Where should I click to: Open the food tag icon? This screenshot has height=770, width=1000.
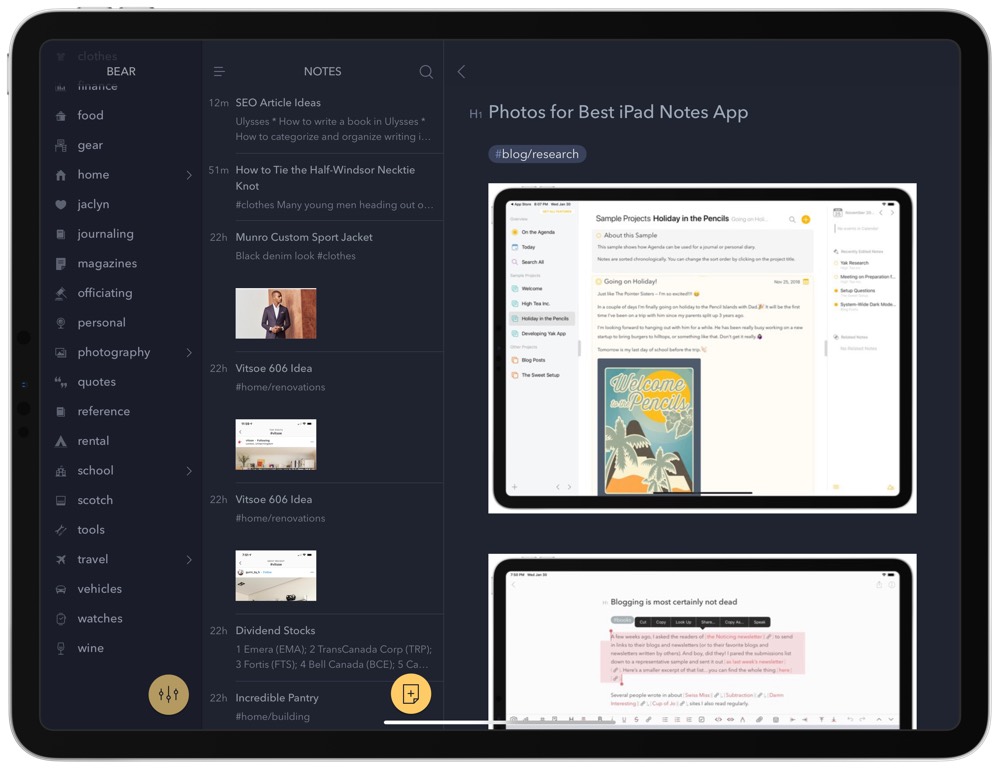pyautogui.click(x=61, y=115)
